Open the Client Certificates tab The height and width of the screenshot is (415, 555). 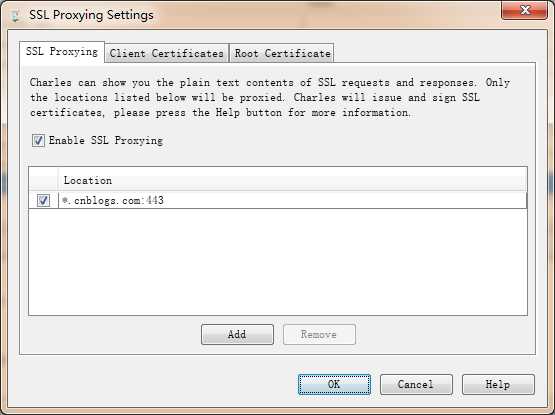pyautogui.click(x=167, y=53)
